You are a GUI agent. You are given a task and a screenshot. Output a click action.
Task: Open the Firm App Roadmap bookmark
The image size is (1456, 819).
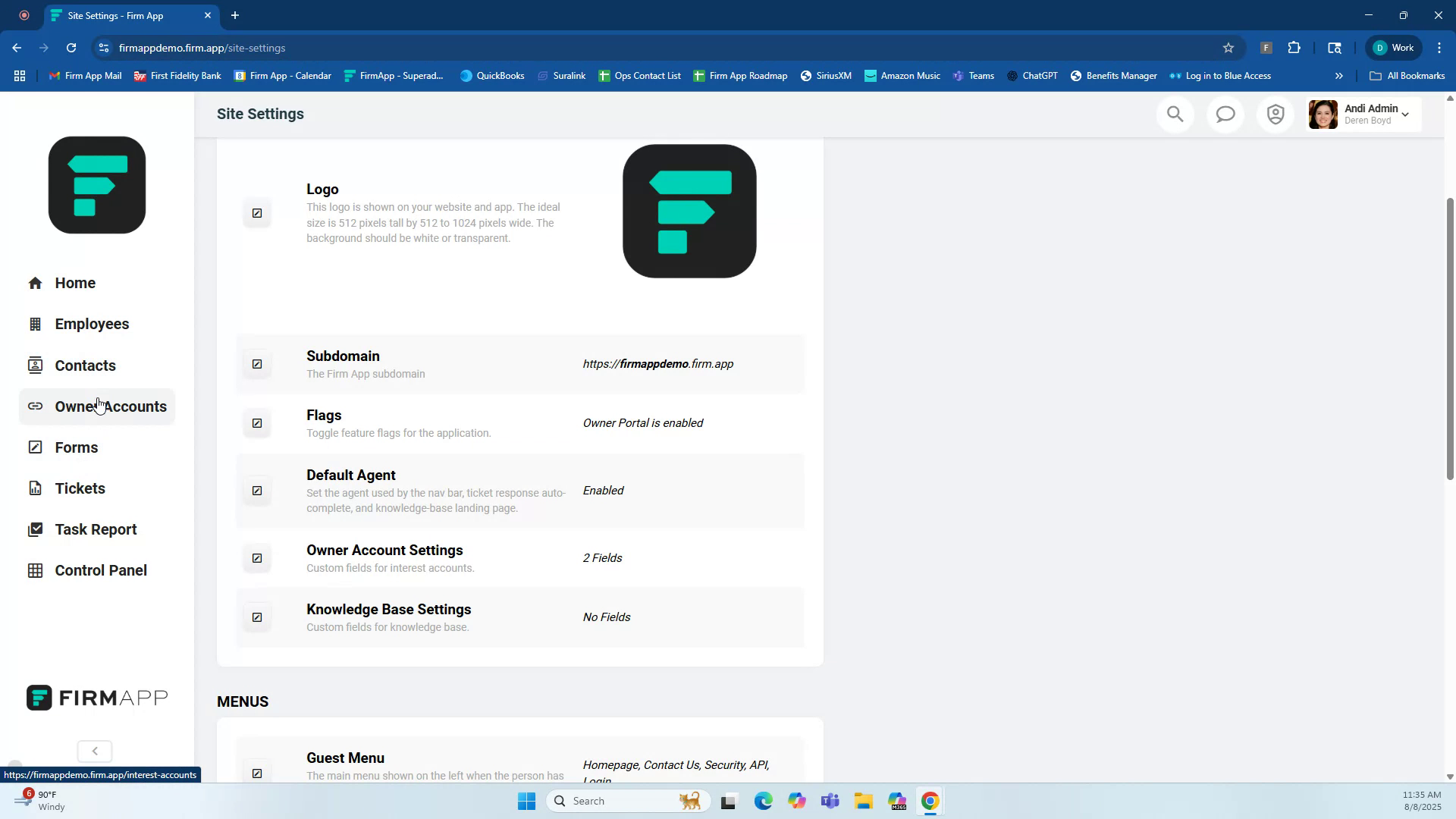coord(741,75)
